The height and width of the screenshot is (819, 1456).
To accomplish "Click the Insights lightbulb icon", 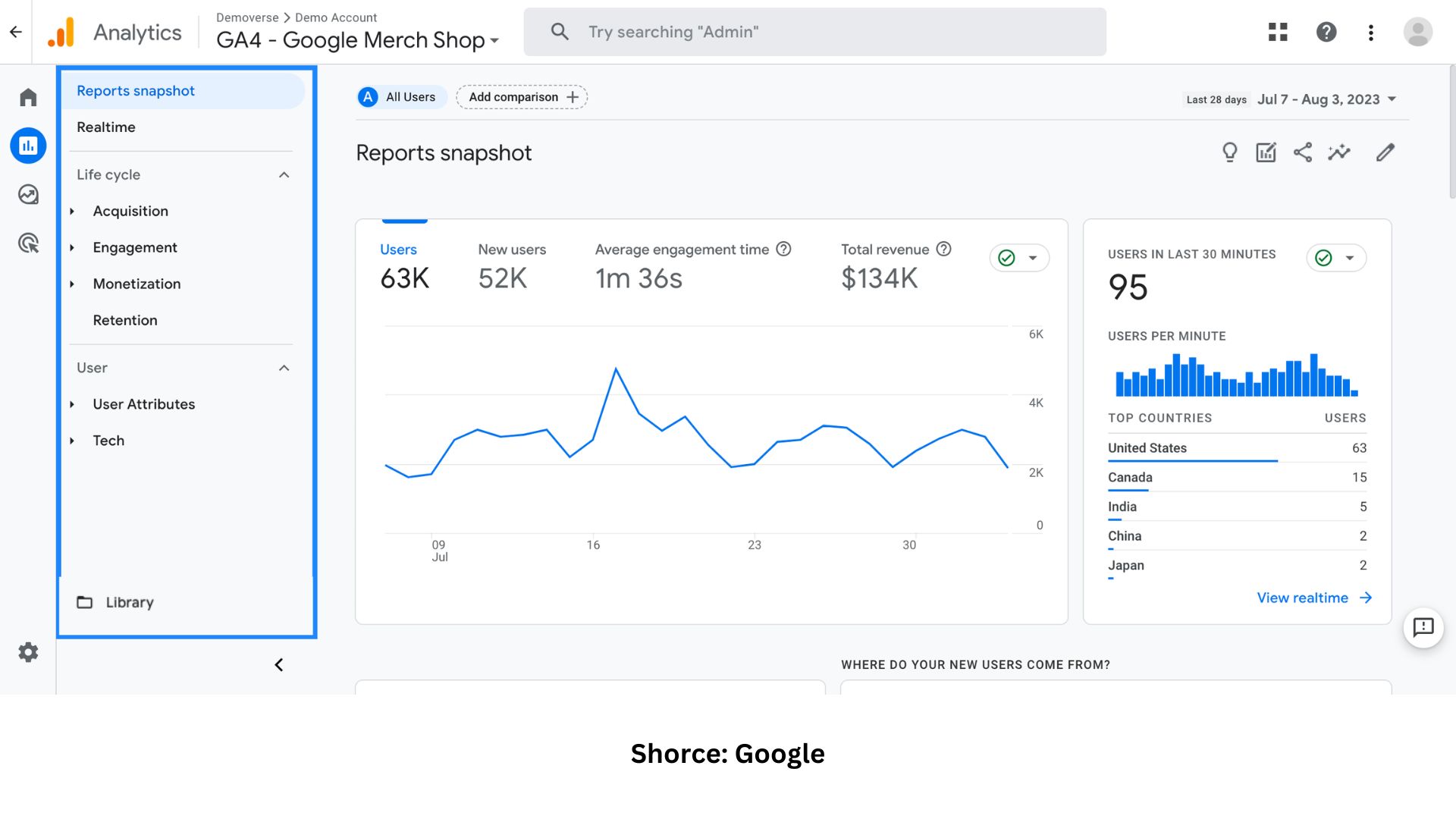I will click(x=1229, y=152).
